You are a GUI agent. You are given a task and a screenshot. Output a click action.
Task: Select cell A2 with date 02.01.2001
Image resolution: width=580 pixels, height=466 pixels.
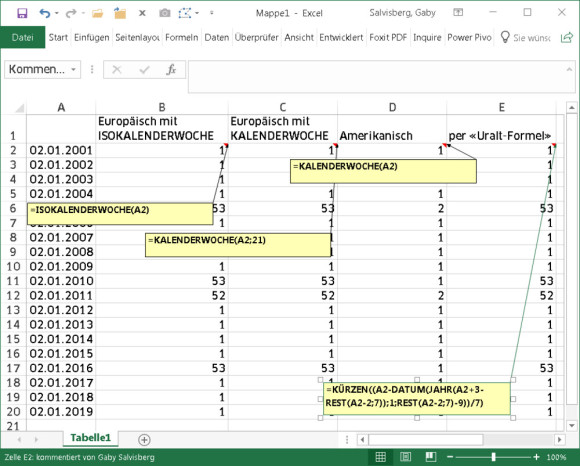tap(61, 151)
